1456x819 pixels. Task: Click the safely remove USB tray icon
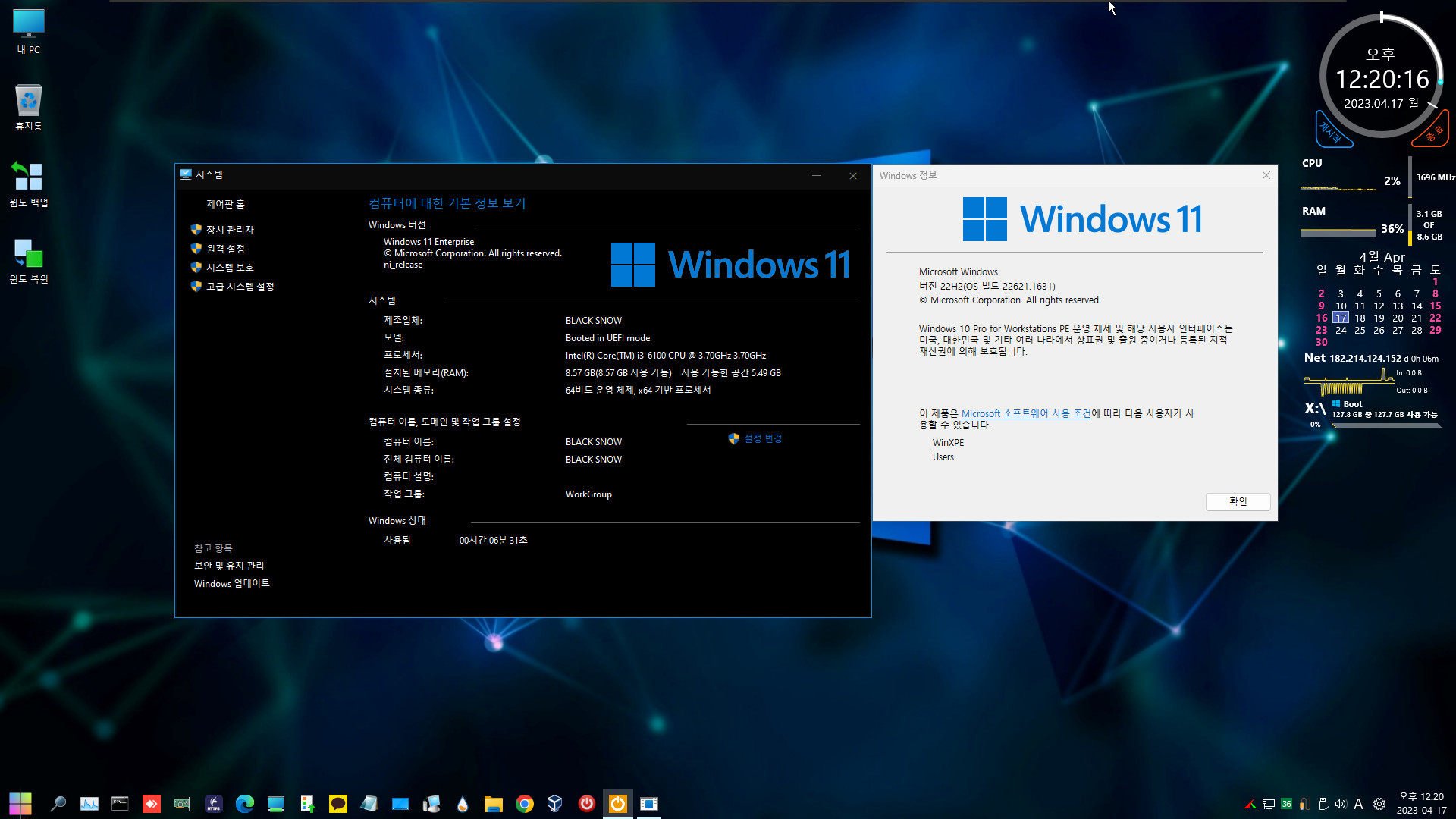(x=1323, y=804)
